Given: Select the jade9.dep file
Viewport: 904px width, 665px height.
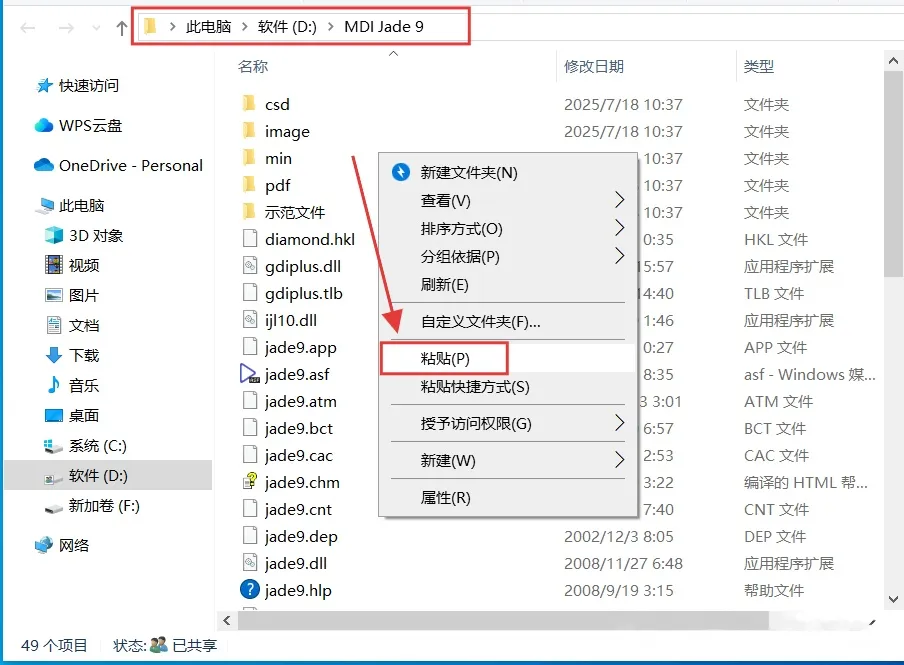Looking at the screenshot, I should click(x=290, y=536).
